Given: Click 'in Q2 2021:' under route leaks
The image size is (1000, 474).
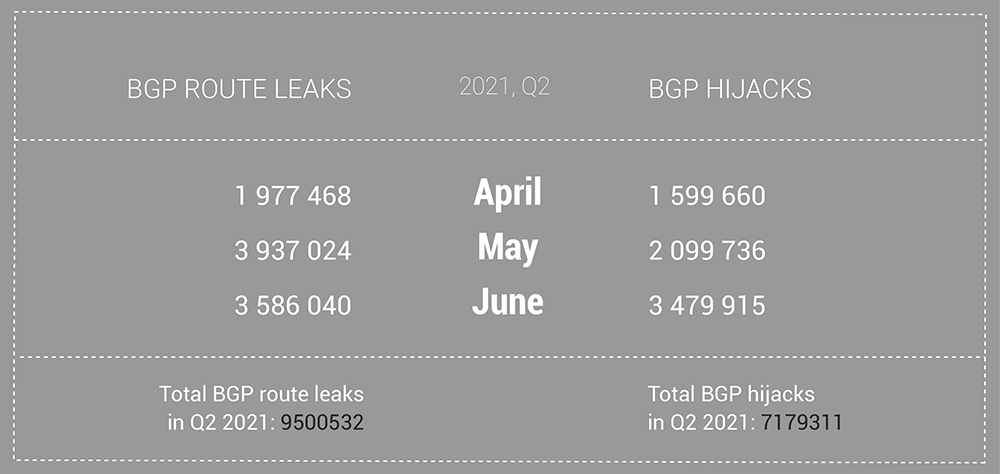Looking at the screenshot, I should (x=221, y=422).
